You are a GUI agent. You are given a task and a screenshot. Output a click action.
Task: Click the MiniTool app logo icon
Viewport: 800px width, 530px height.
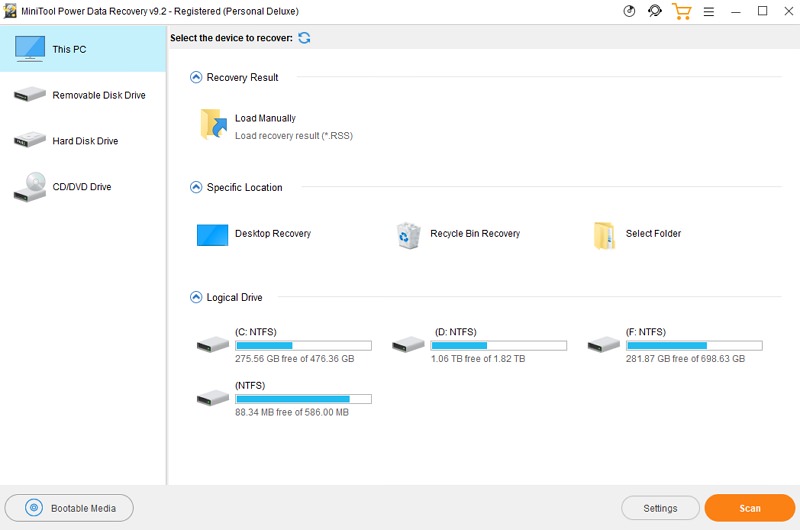(10, 11)
